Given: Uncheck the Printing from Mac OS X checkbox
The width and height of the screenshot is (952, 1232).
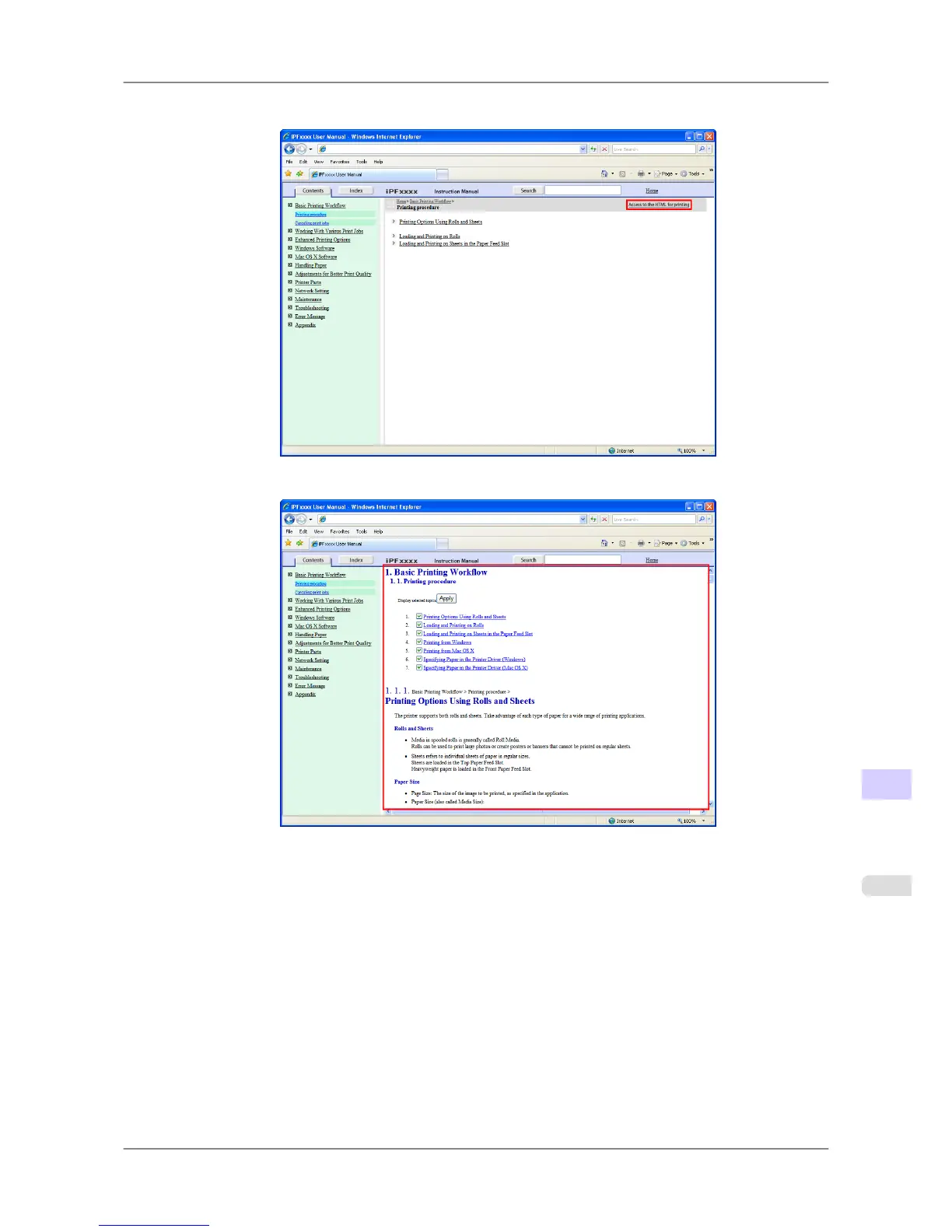Looking at the screenshot, I should pyautogui.click(x=419, y=651).
